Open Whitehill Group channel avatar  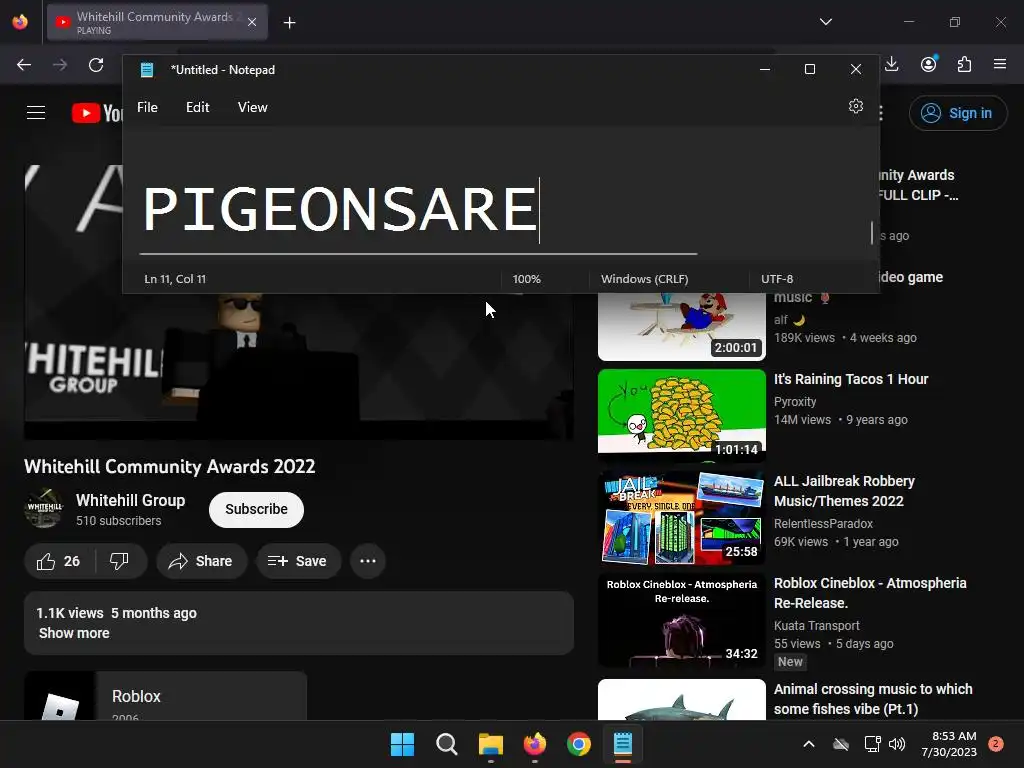pos(44,507)
